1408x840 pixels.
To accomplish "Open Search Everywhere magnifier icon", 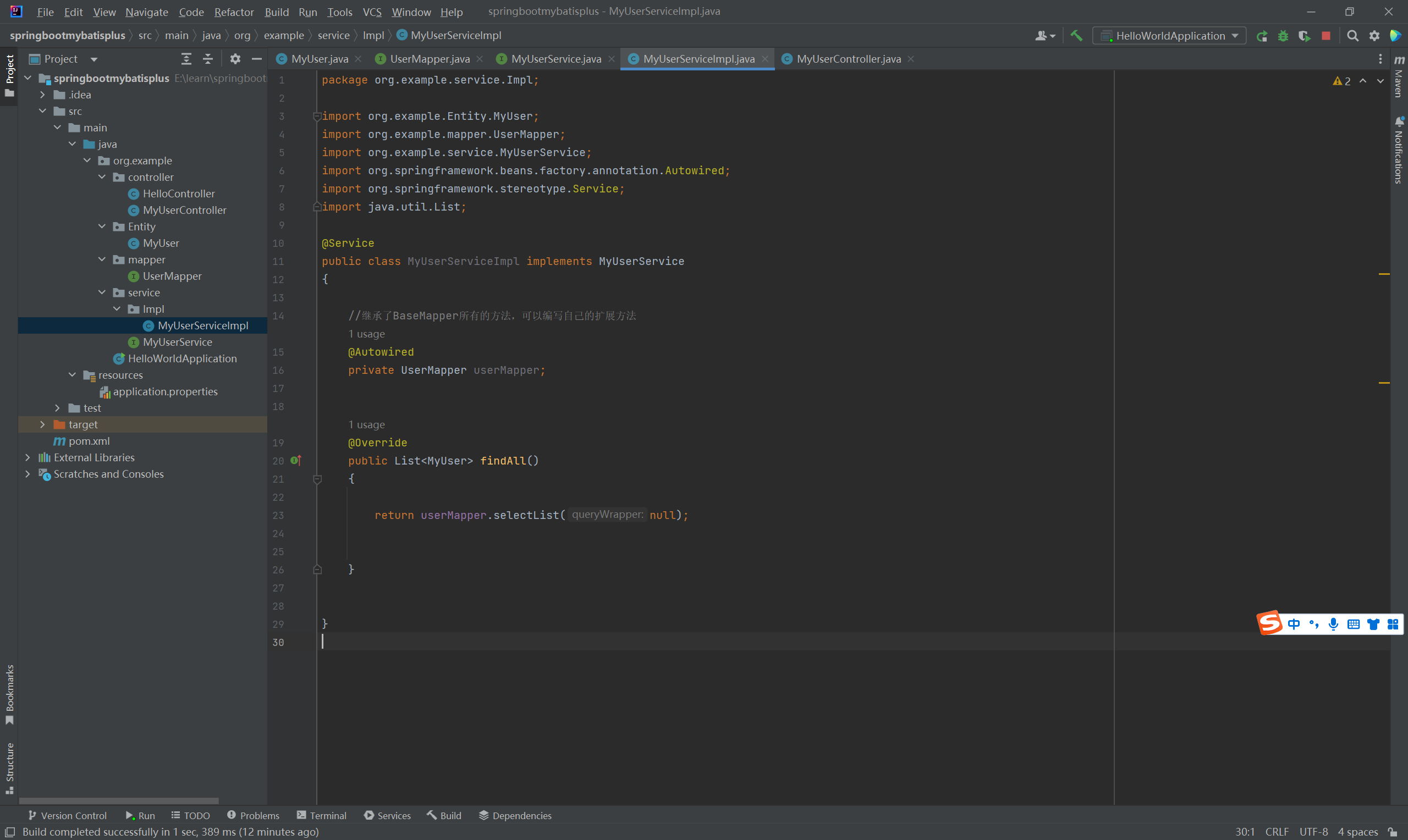I will pos(1352,36).
